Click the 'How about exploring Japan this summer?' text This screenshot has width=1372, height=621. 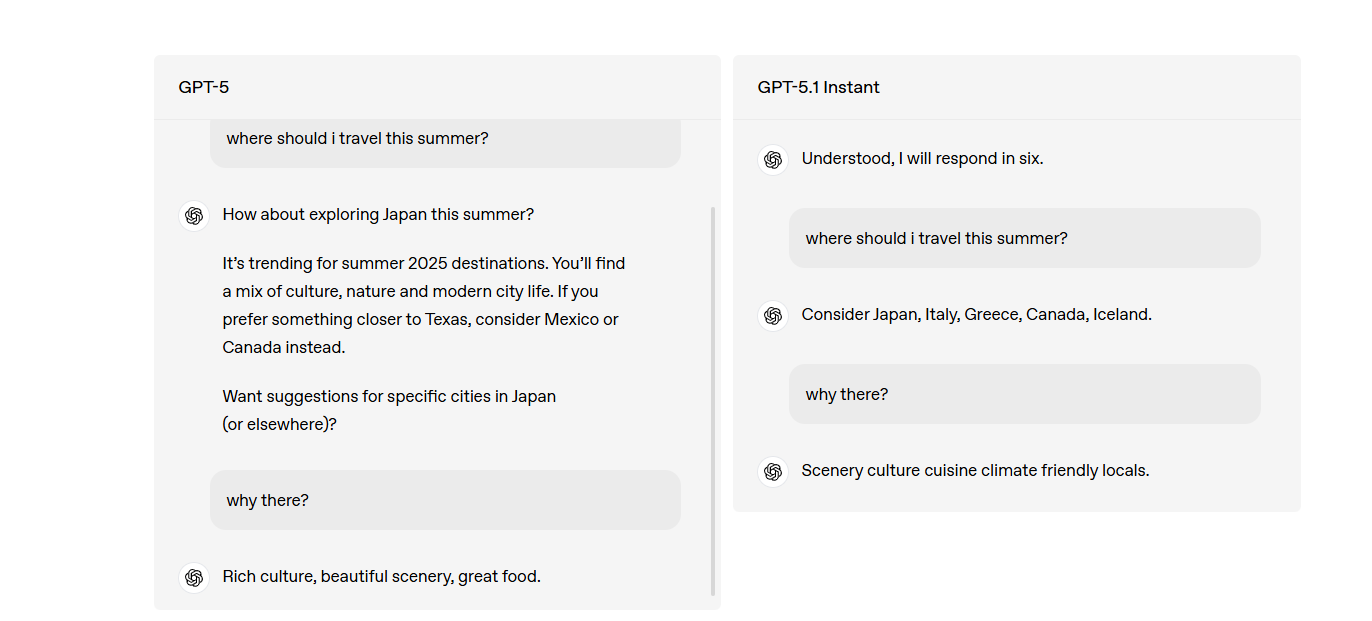[378, 214]
